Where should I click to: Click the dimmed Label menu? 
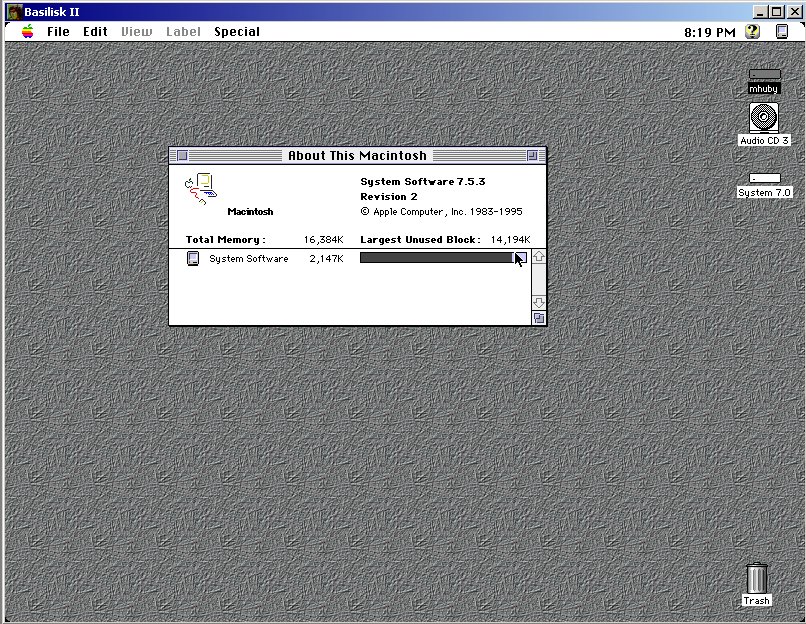click(x=183, y=32)
